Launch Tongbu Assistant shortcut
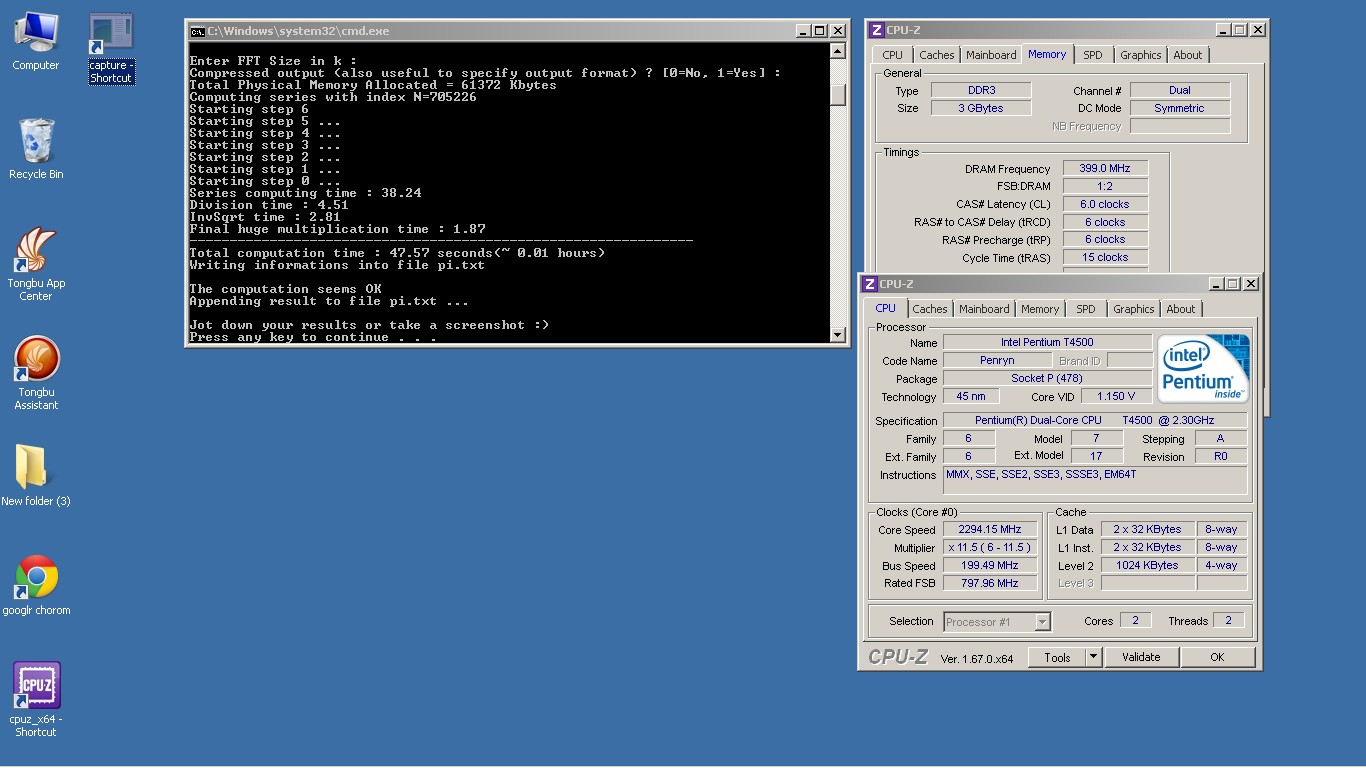Screen dimensions: 1366x768 point(36,372)
